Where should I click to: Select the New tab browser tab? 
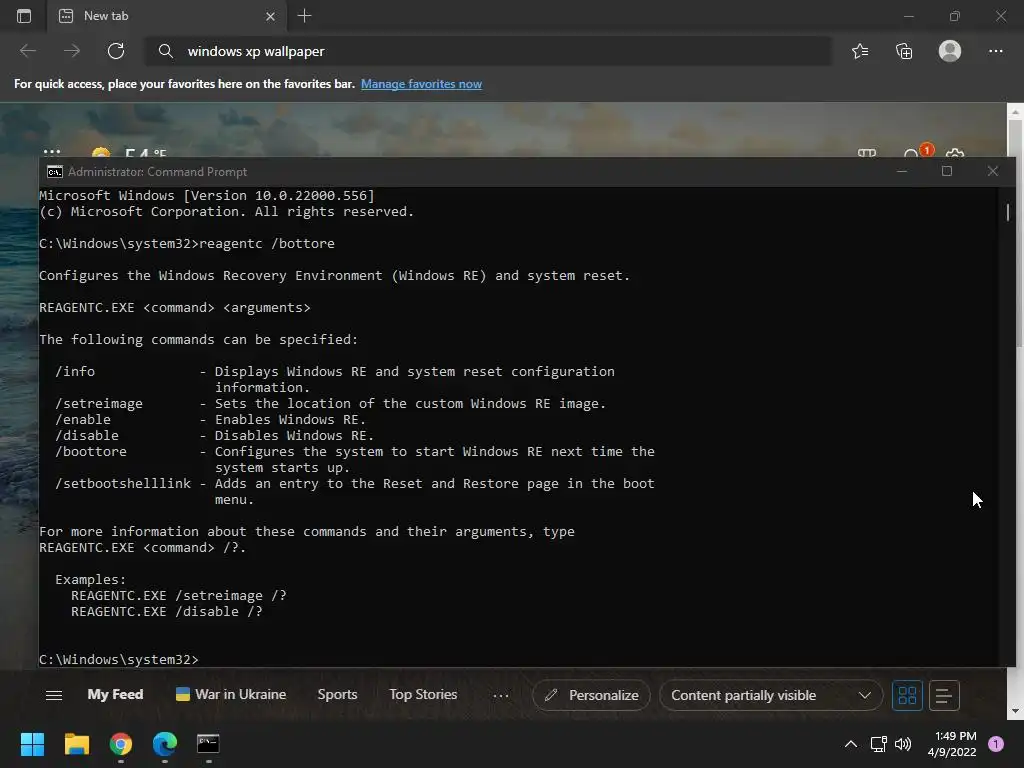pyautogui.click(x=167, y=16)
